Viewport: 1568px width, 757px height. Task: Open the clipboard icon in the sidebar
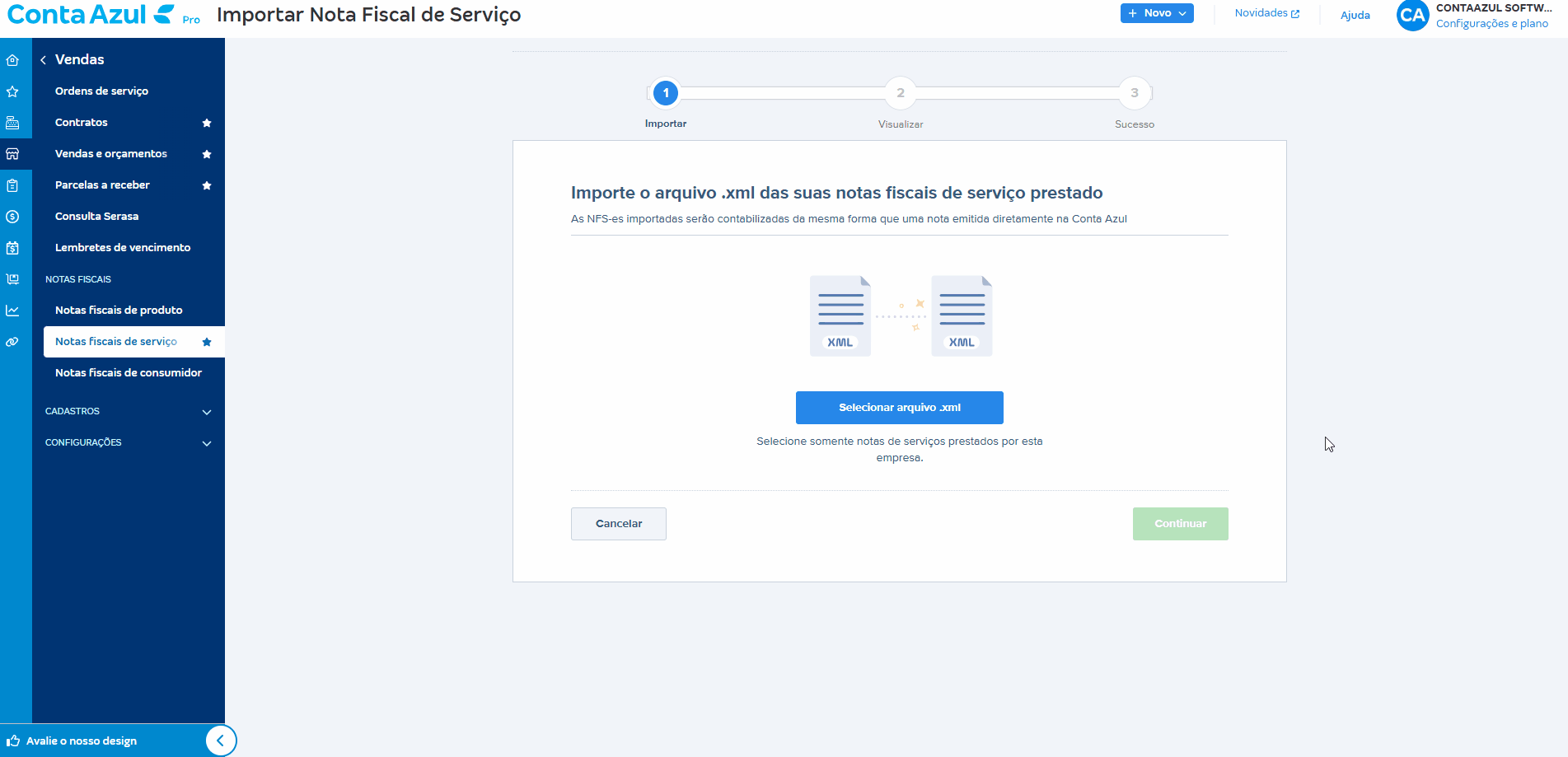click(x=13, y=185)
